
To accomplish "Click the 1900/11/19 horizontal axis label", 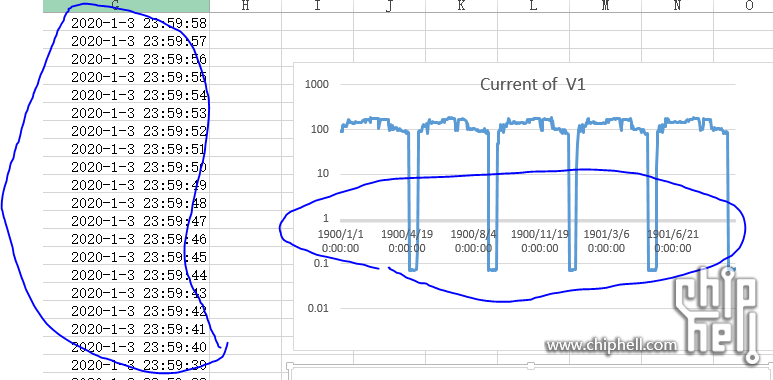I will (x=540, y=241).
